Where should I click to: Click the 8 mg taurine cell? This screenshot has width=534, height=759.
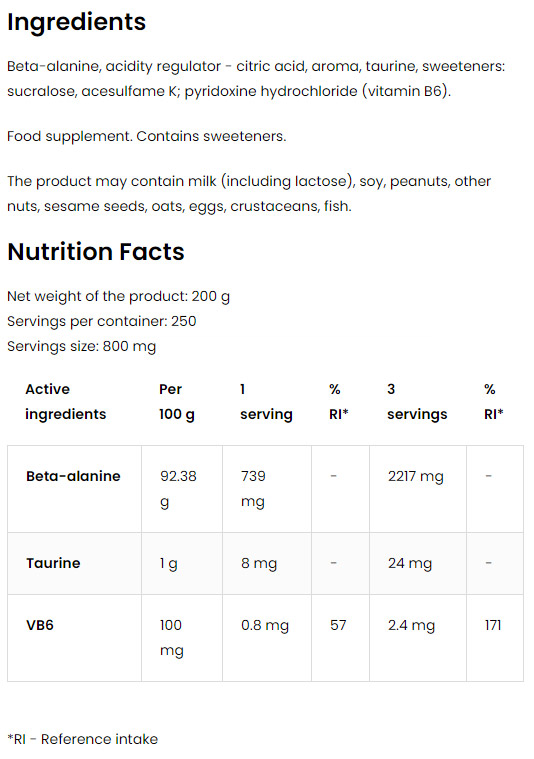[259, 563]
